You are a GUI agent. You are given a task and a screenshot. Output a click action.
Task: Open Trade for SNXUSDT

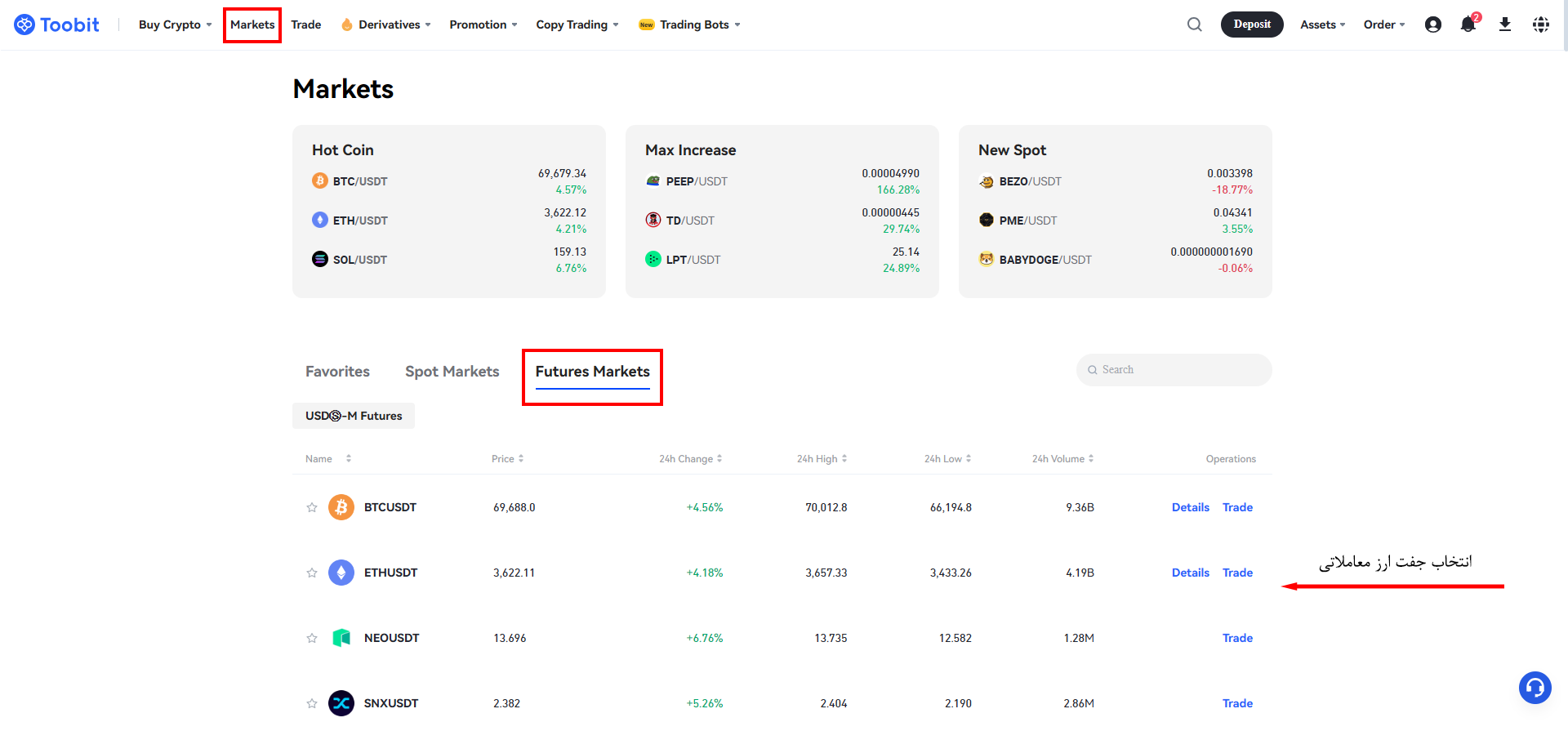pos(1237,703)
